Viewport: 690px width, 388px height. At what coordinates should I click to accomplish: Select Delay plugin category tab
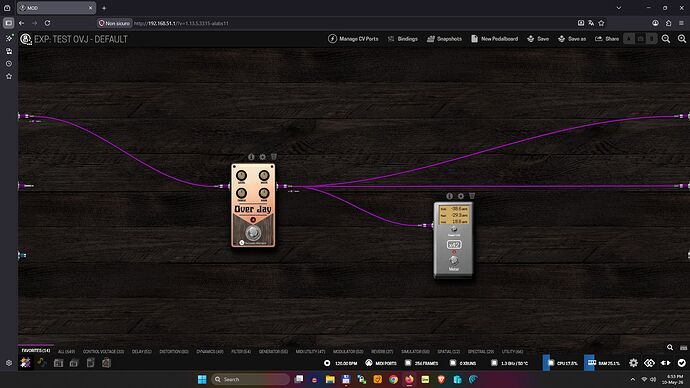[x=142, y=351]
